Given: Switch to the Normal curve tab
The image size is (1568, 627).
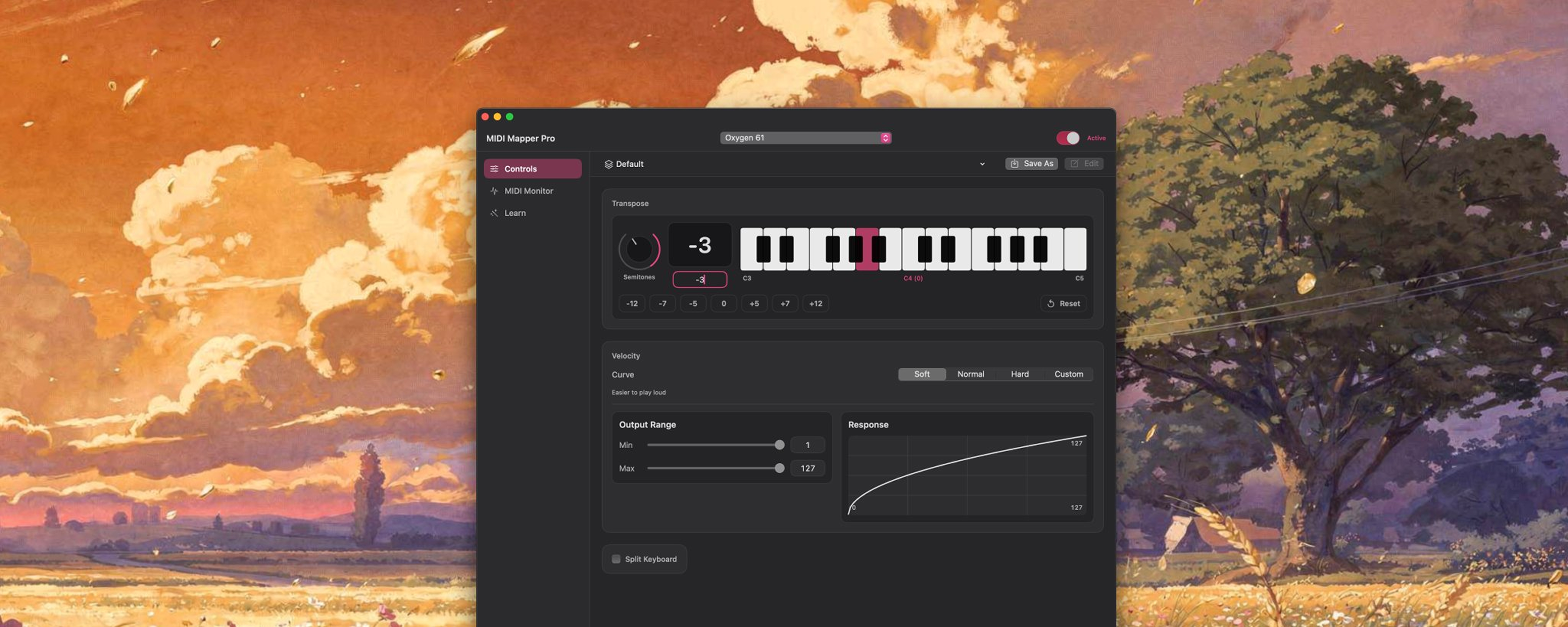Looking at the screenshot, I should point(970,374).
